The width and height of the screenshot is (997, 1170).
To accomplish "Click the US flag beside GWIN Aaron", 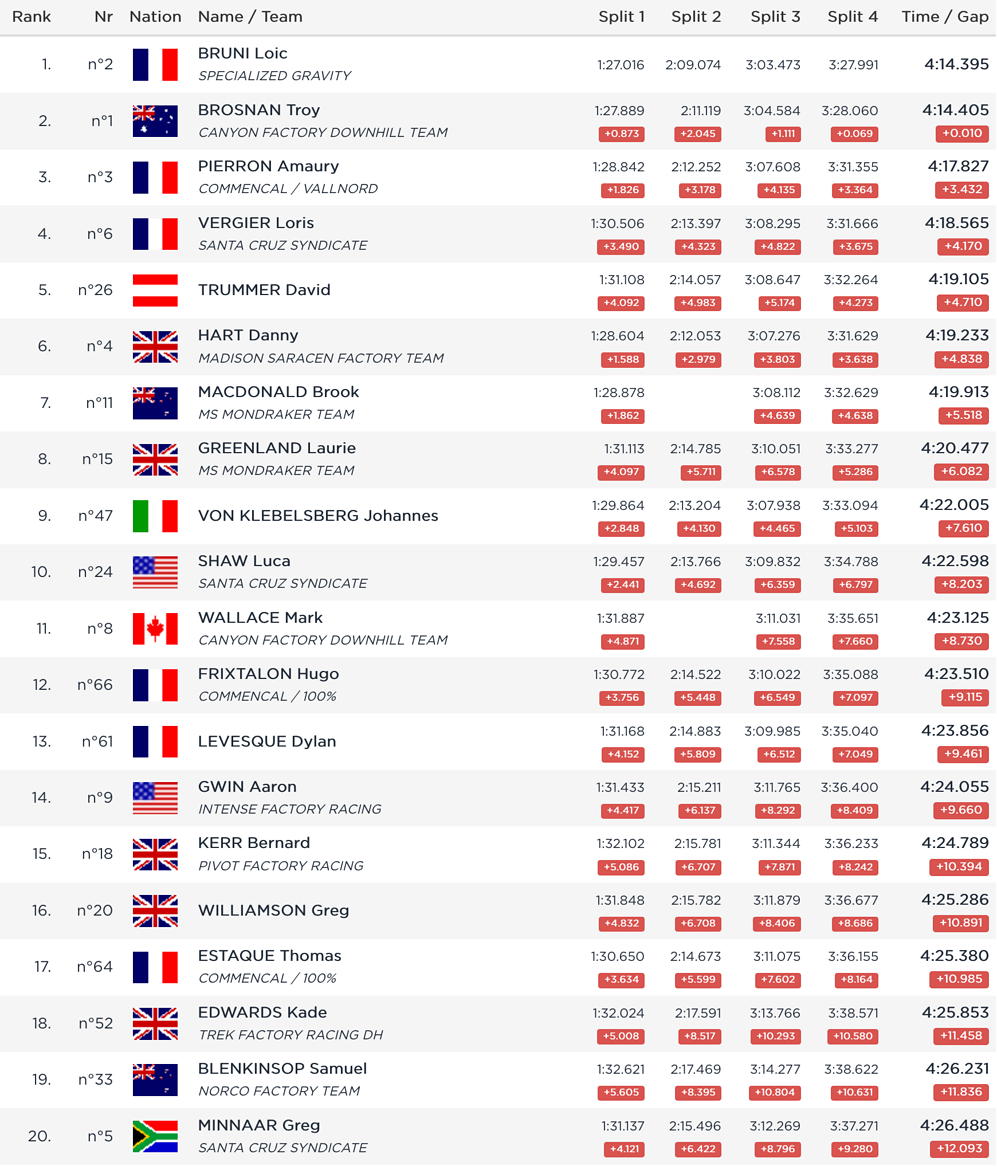I will 155,798.
